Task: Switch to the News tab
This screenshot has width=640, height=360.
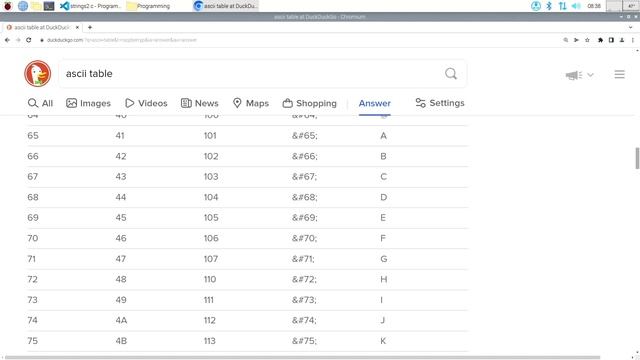Action: 200,103
